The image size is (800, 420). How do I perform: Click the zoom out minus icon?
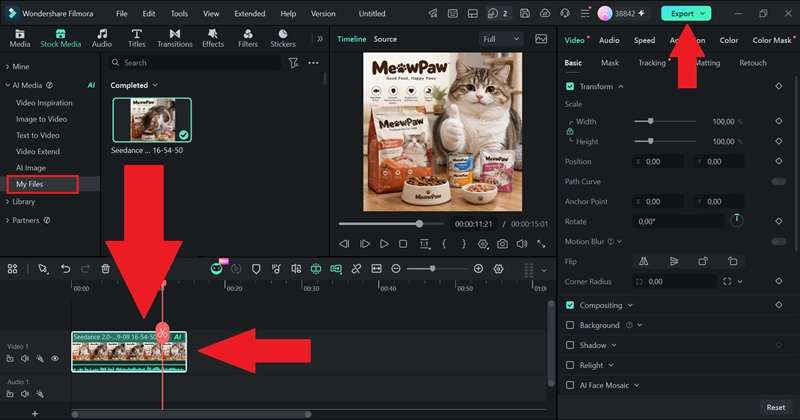click(395, 268)
